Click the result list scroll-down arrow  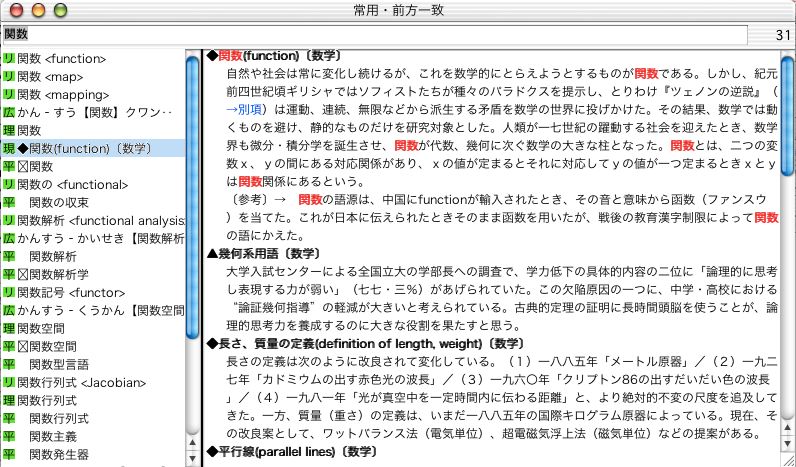click(x=192, y=457)
